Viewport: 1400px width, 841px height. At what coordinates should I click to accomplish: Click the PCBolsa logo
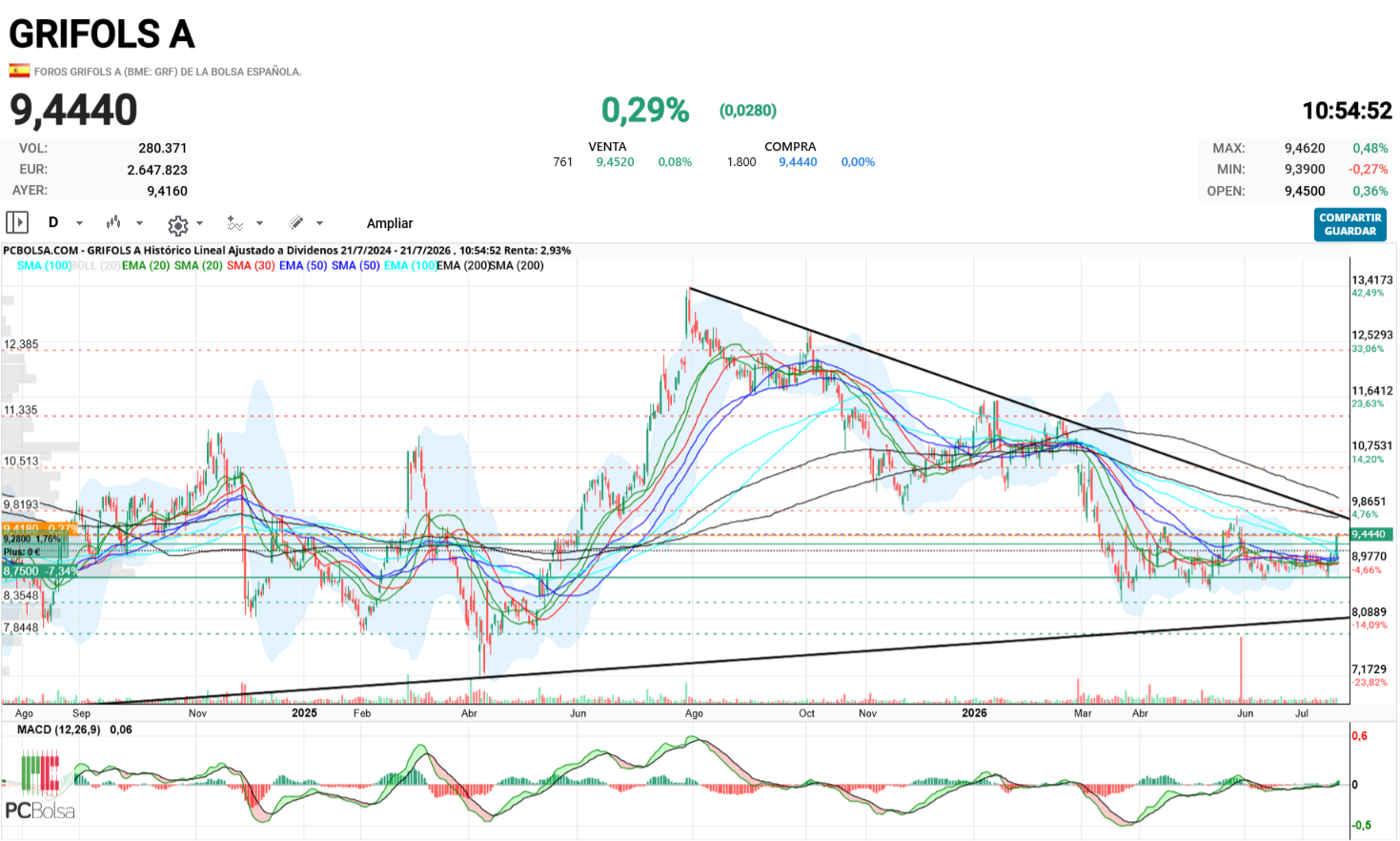(39, 788)
